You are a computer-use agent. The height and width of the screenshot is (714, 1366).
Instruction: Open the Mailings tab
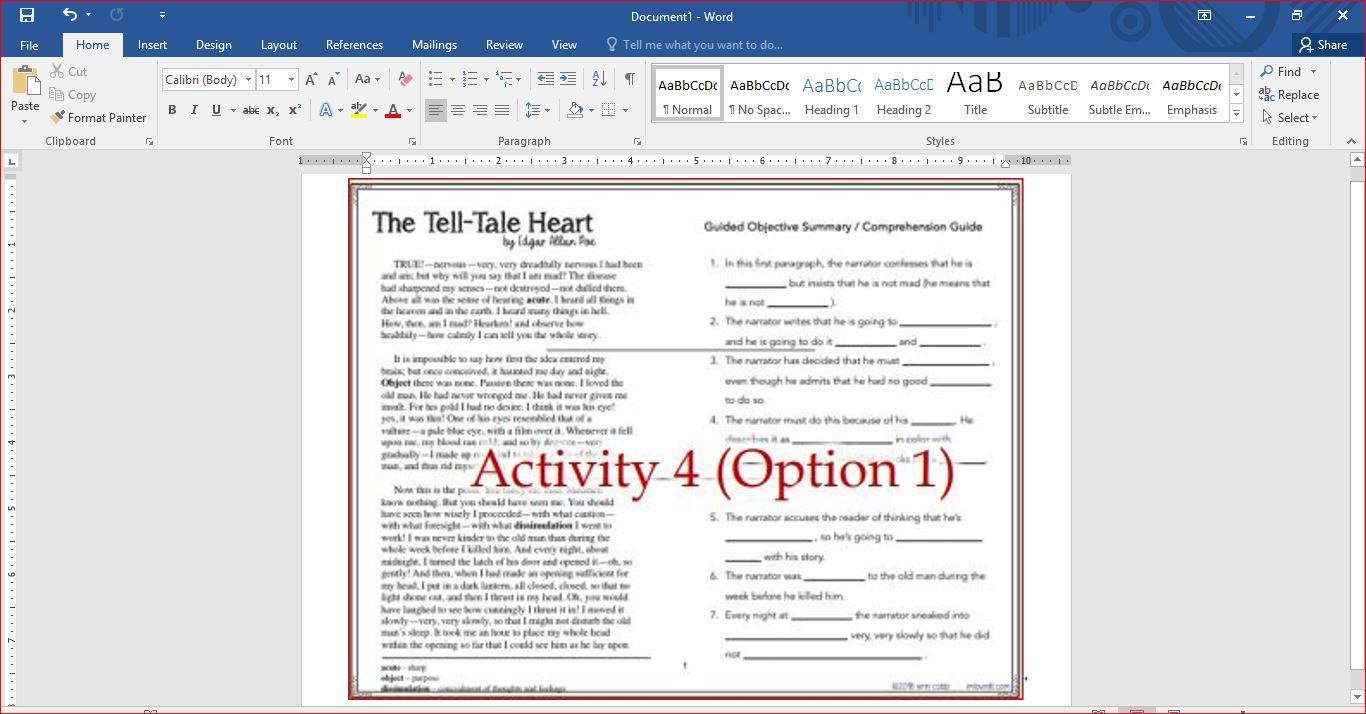click(x=434, y=45)
